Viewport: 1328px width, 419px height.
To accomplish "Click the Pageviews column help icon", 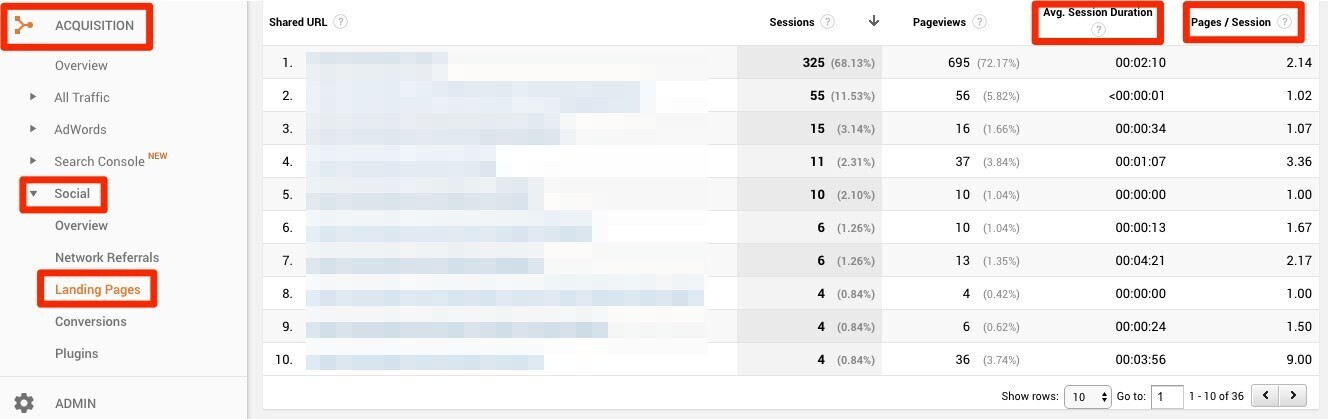I will click(x=979, y=22).
